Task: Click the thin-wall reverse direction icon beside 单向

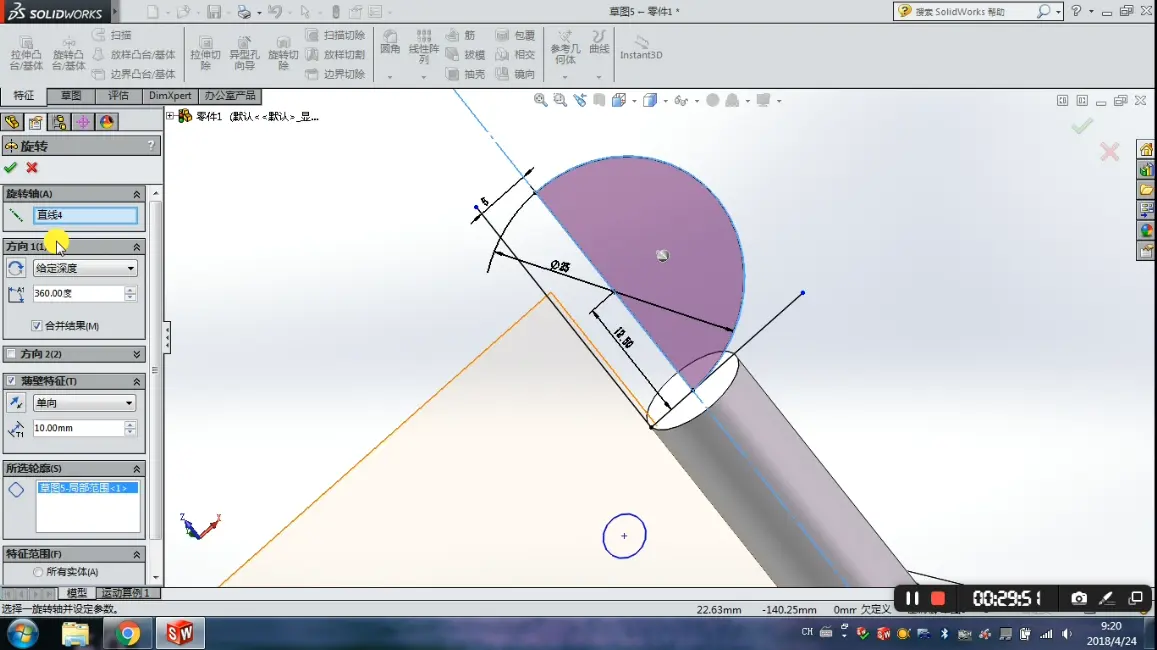Action: point(15,403)
